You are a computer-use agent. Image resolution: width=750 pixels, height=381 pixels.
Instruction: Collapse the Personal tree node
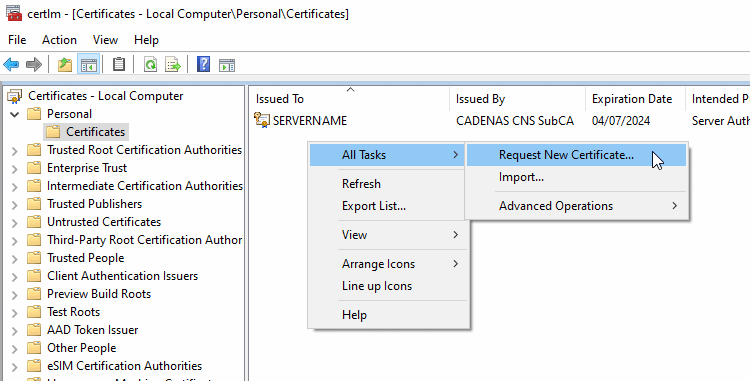click(x=14, y=114)
